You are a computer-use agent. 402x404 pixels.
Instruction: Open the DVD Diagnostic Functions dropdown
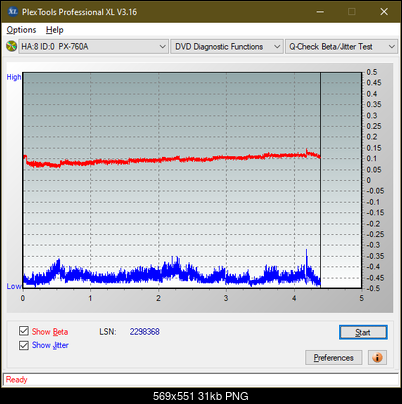(227, 47)
